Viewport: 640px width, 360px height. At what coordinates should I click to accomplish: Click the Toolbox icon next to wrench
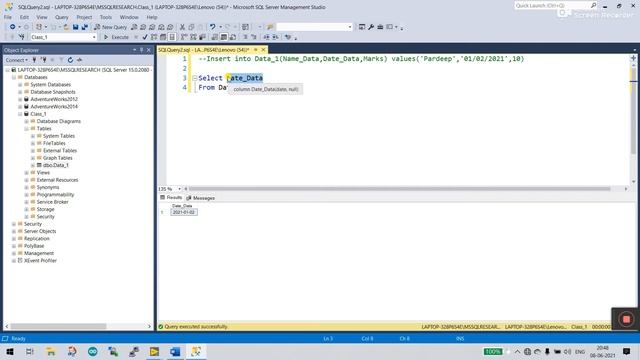(x=380, y=27)
